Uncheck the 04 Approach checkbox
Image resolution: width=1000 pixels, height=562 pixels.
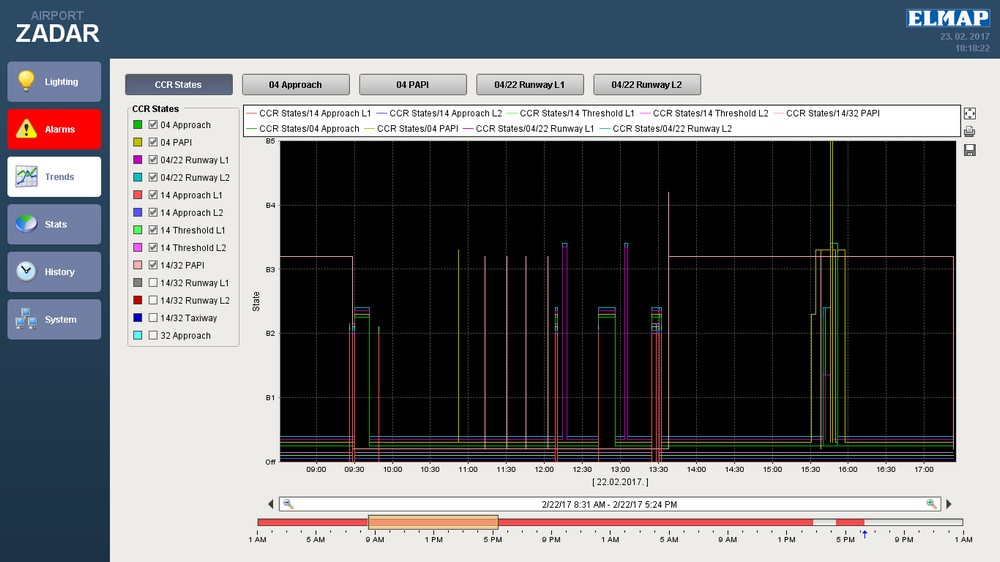point(153,125)
